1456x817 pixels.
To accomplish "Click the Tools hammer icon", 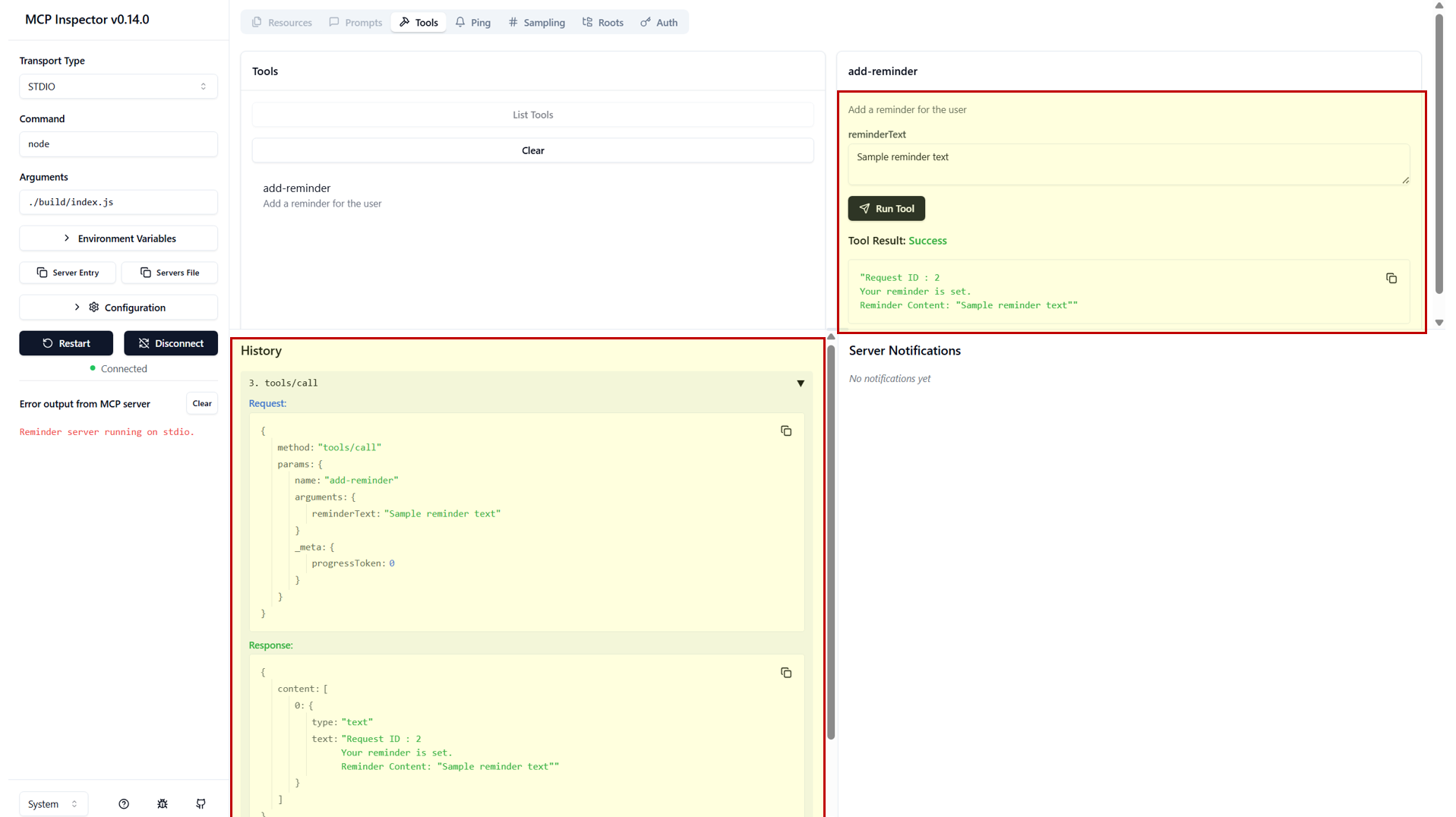I will coord(404,23).
